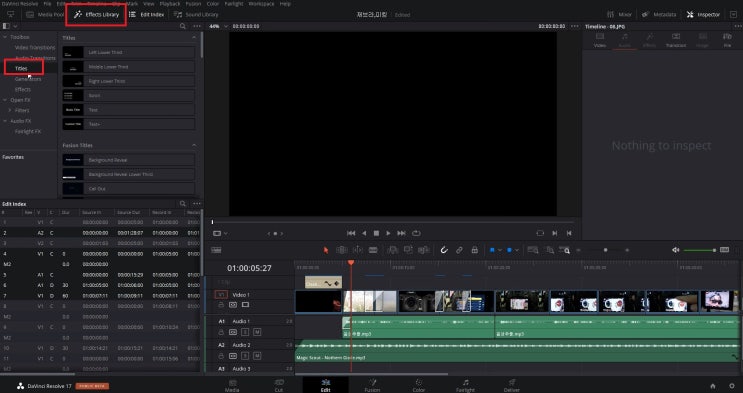Select the Text+ title preset

pos(128,124)
